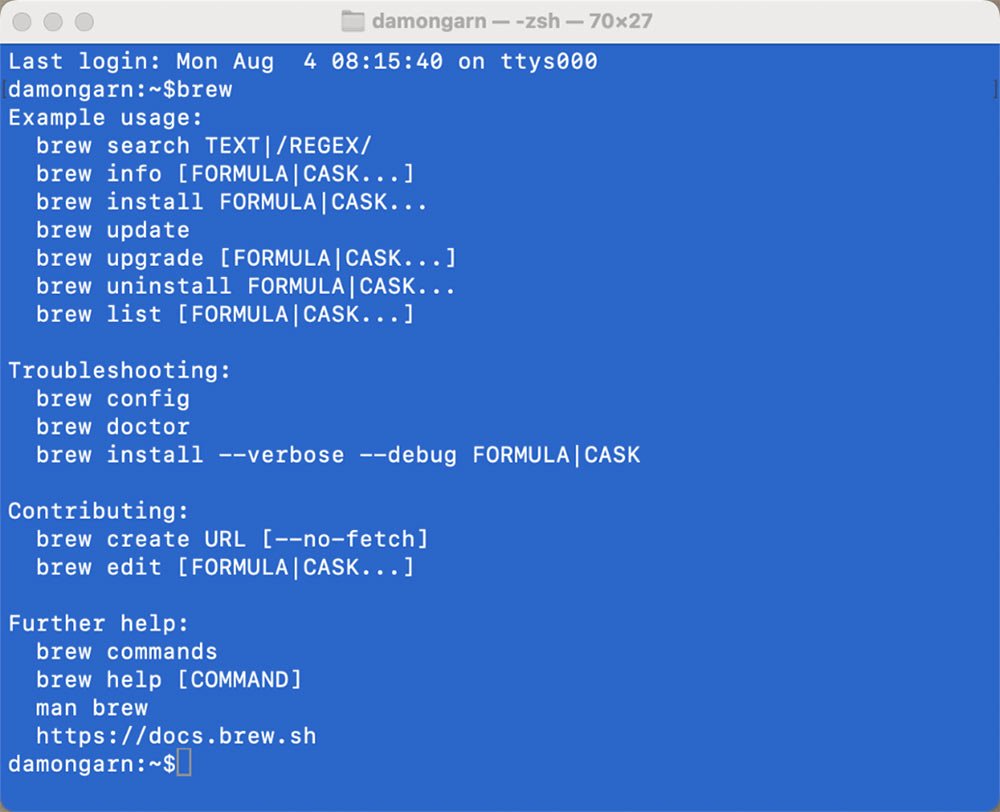This screenshot has height=812, width=1000.
Task: Click the cursor block at the bottom prompt
Action: (183, 764)
